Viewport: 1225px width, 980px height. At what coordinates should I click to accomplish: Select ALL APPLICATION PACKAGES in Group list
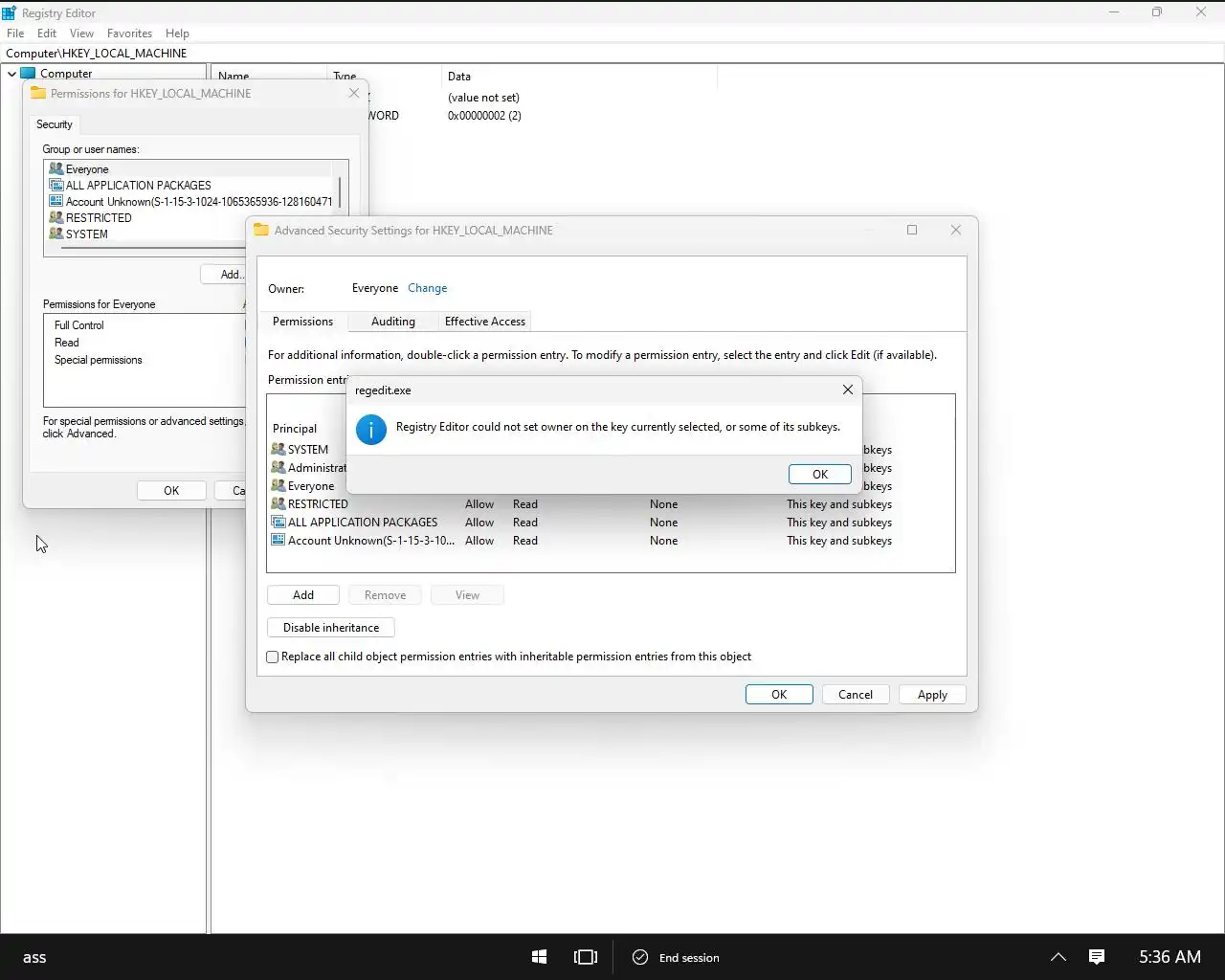190,186
